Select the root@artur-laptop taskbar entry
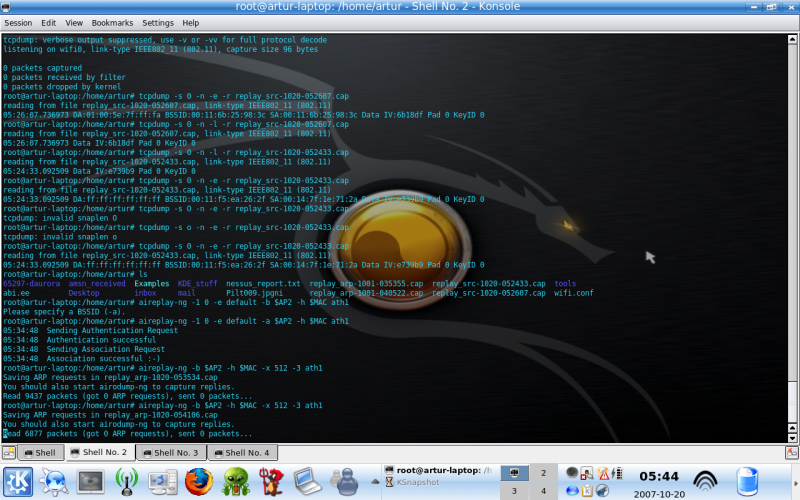800x500 pixels. [439, 470]
